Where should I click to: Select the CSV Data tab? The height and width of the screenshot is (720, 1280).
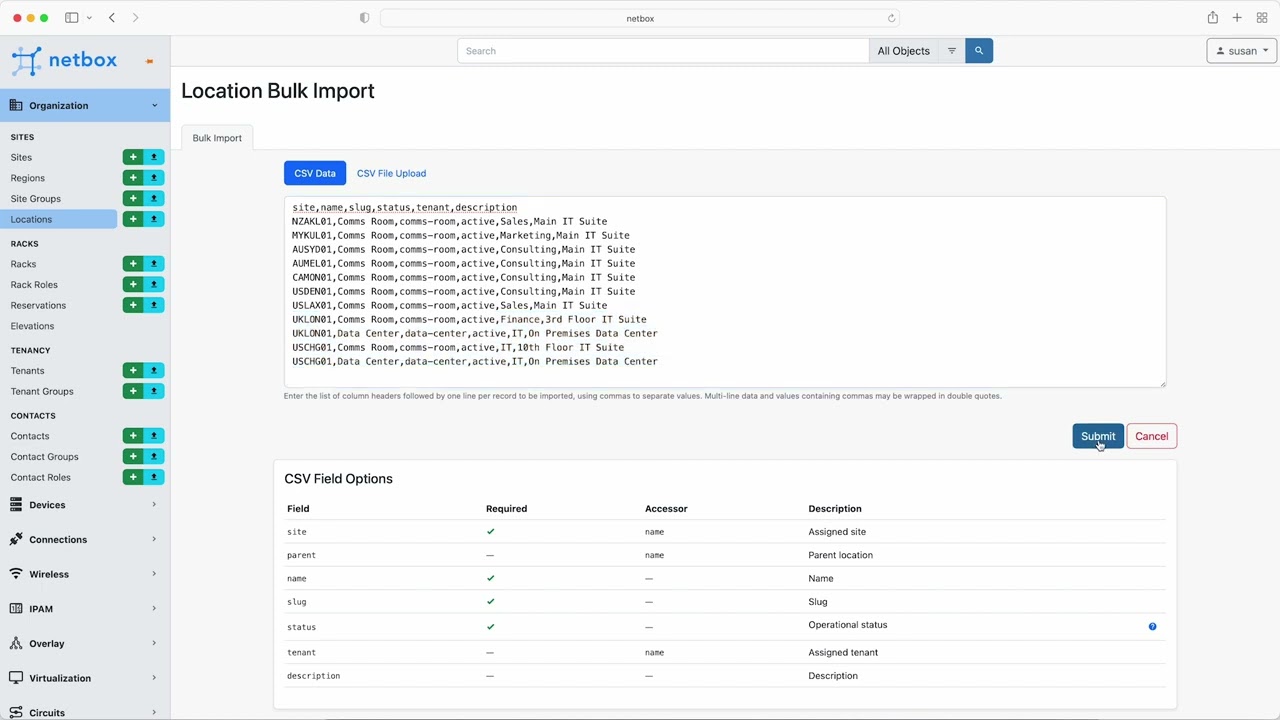315,173
